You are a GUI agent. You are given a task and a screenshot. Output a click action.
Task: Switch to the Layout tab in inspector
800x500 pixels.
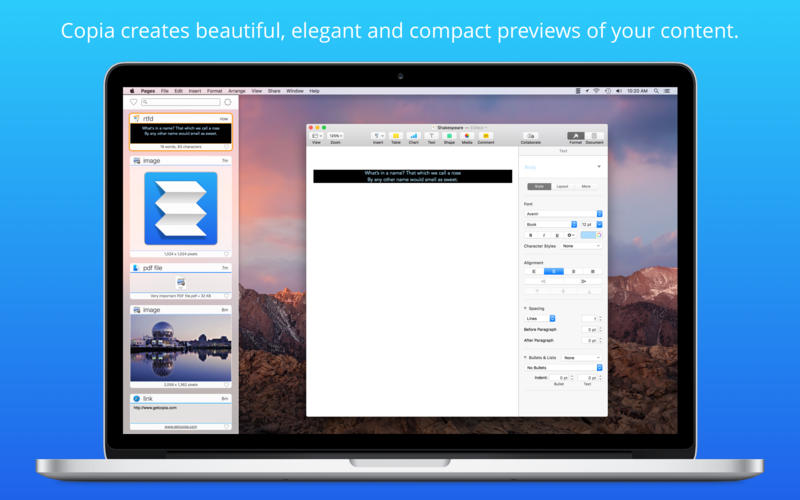[562, 186]
